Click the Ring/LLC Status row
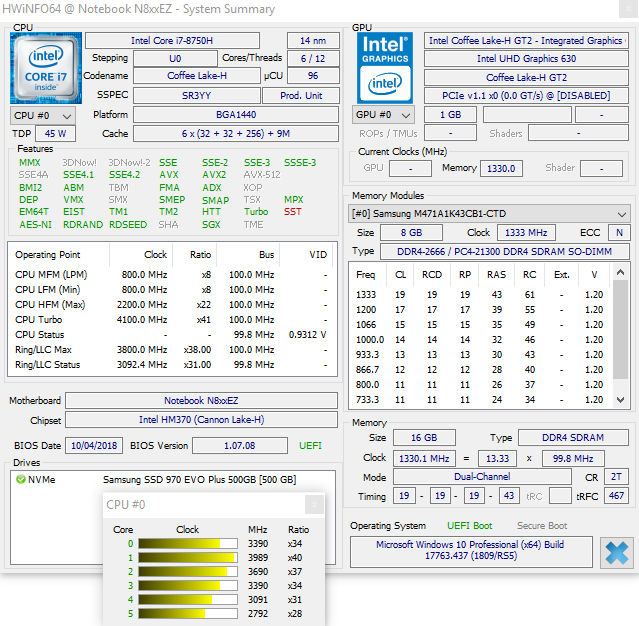Image resolution: width=639 pixels, height=626 pixels. tap(172, 364)
